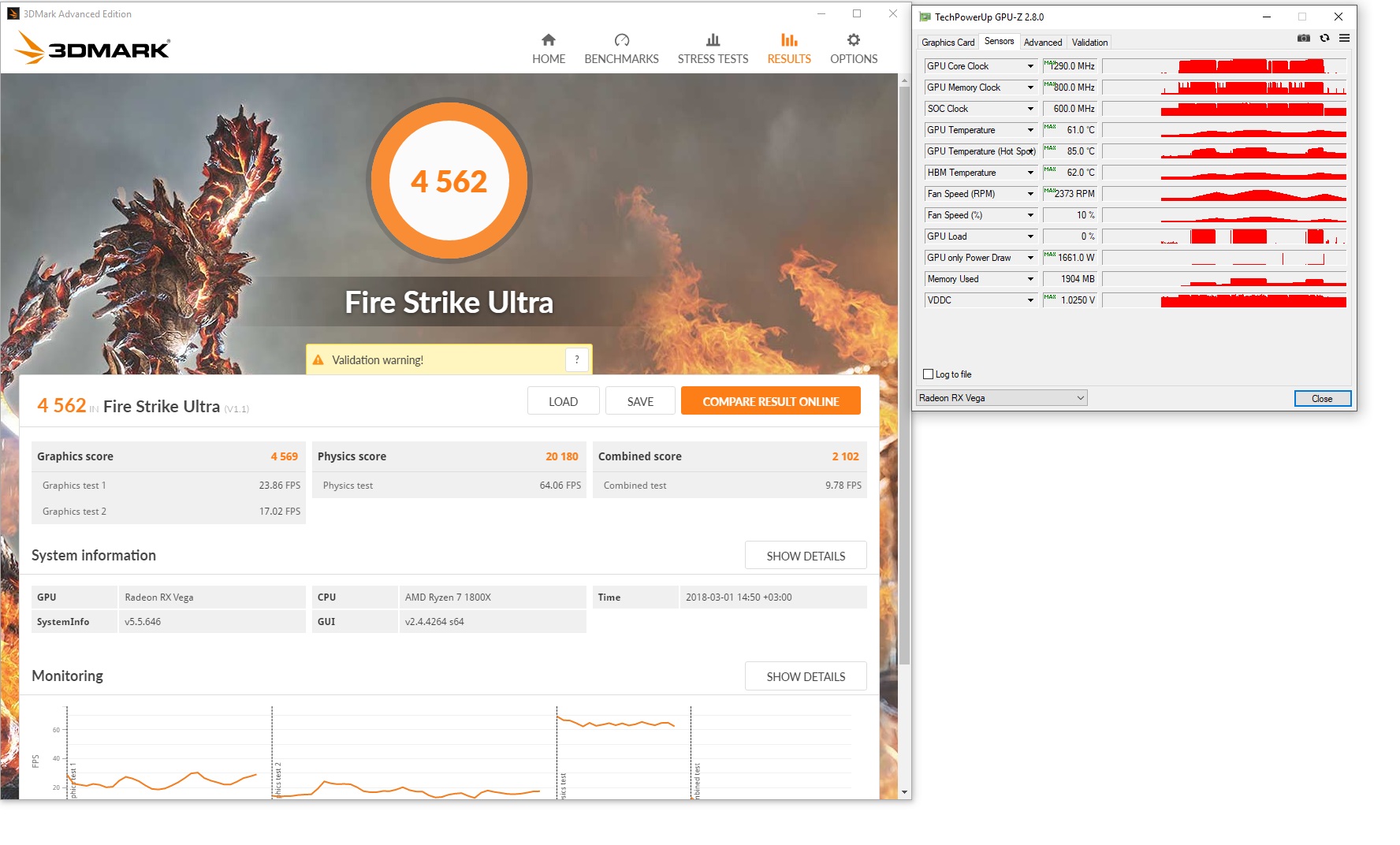Click the 4 562 score circle
1400x845 pixels.
(449, 181)
